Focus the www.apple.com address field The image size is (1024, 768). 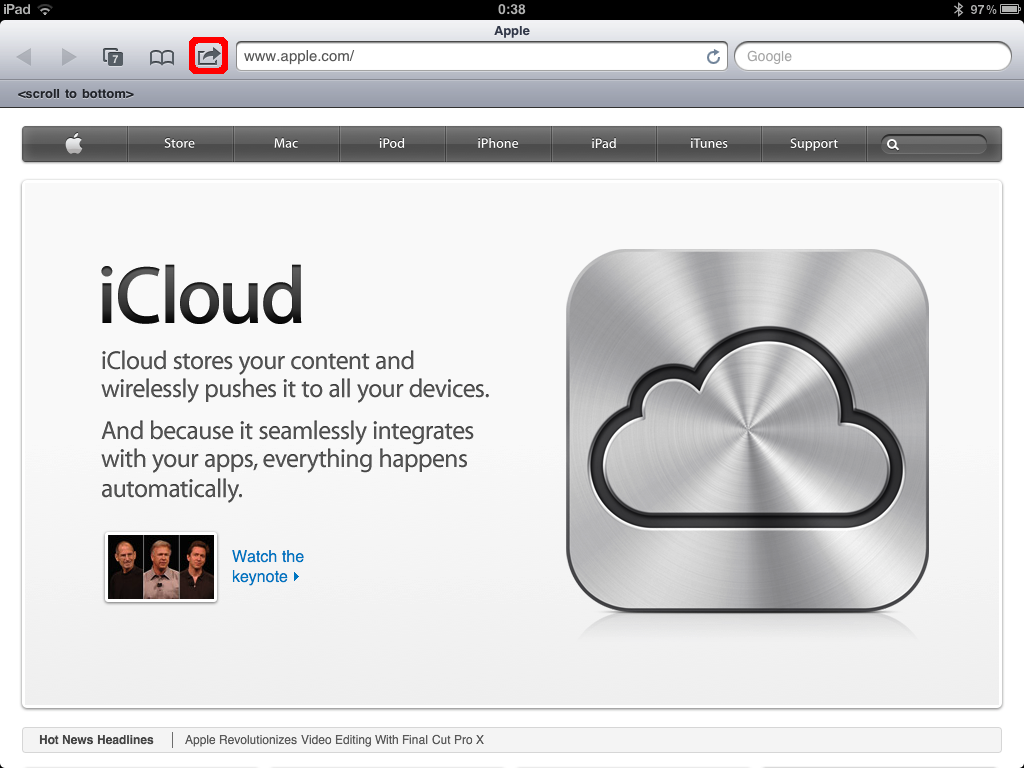point(470,57)
